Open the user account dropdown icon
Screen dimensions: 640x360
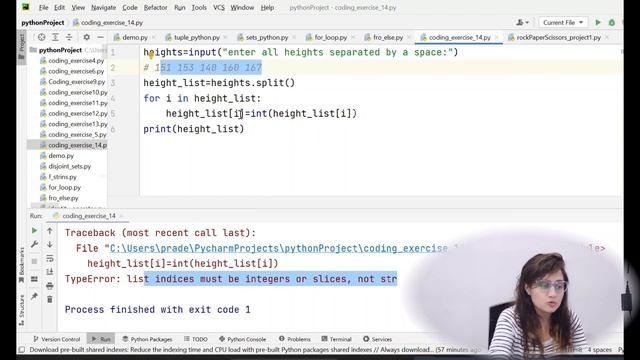(x=522, y=22)
